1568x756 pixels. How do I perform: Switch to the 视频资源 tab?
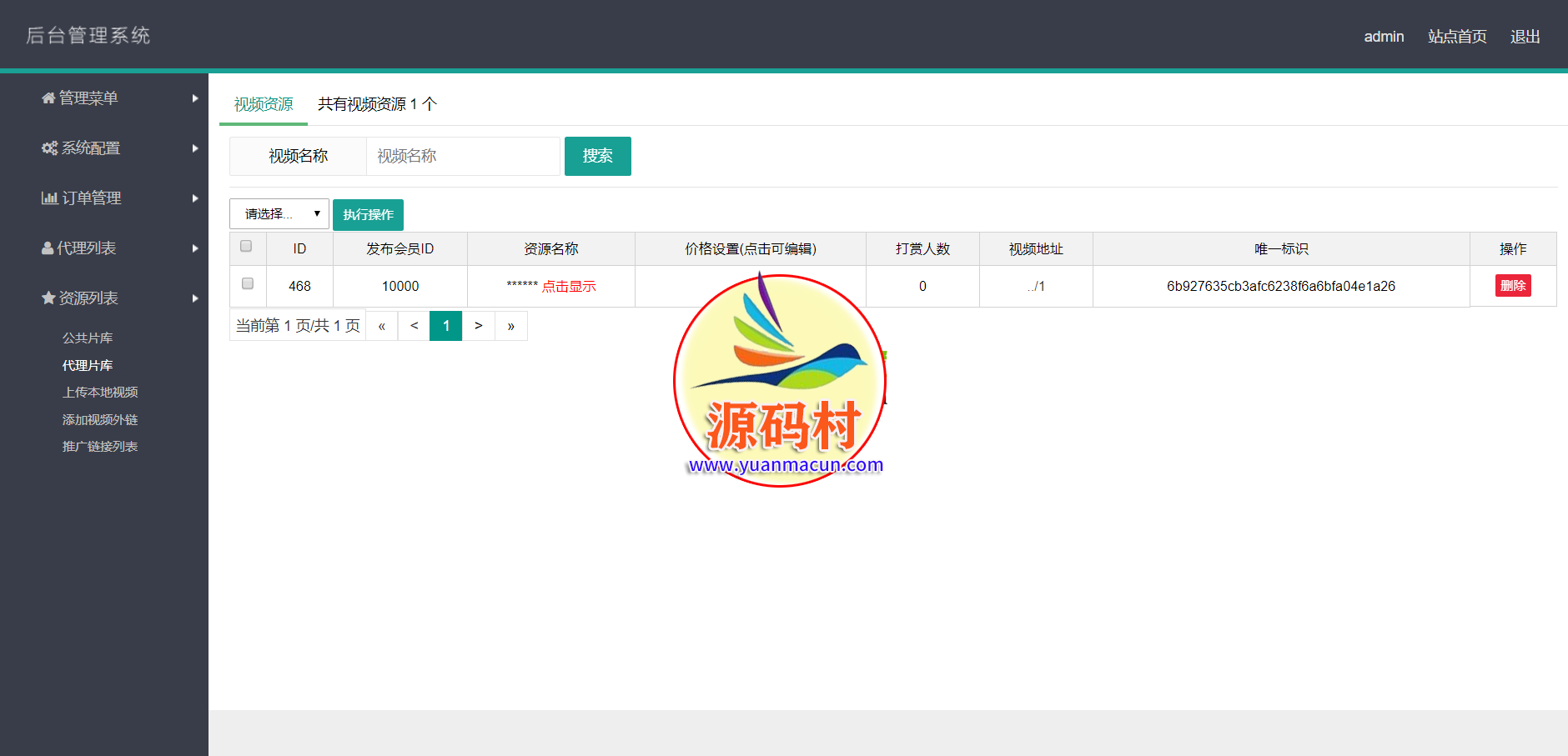click(264, 104)
